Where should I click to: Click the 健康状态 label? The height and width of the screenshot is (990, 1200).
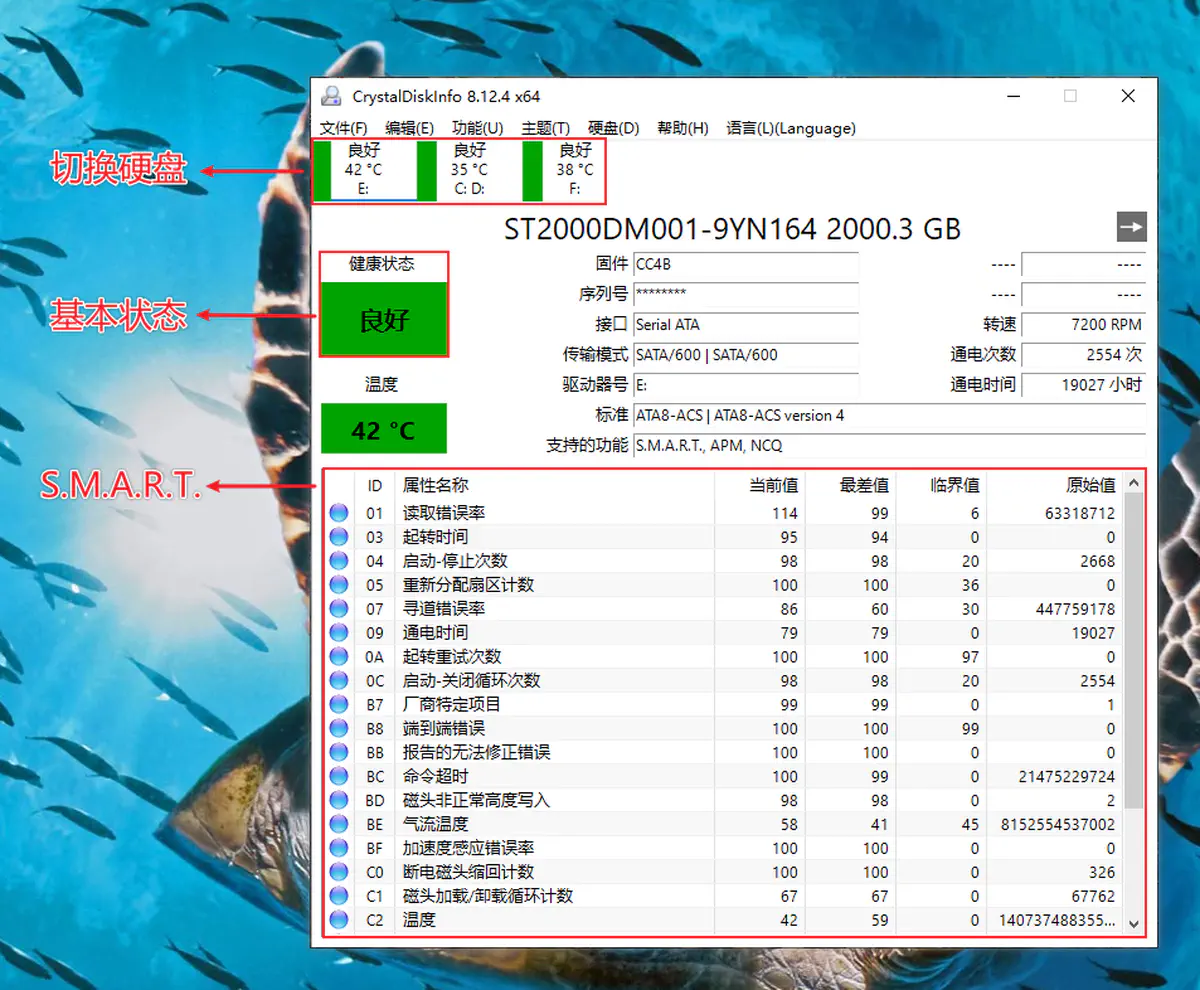(382, 264)
